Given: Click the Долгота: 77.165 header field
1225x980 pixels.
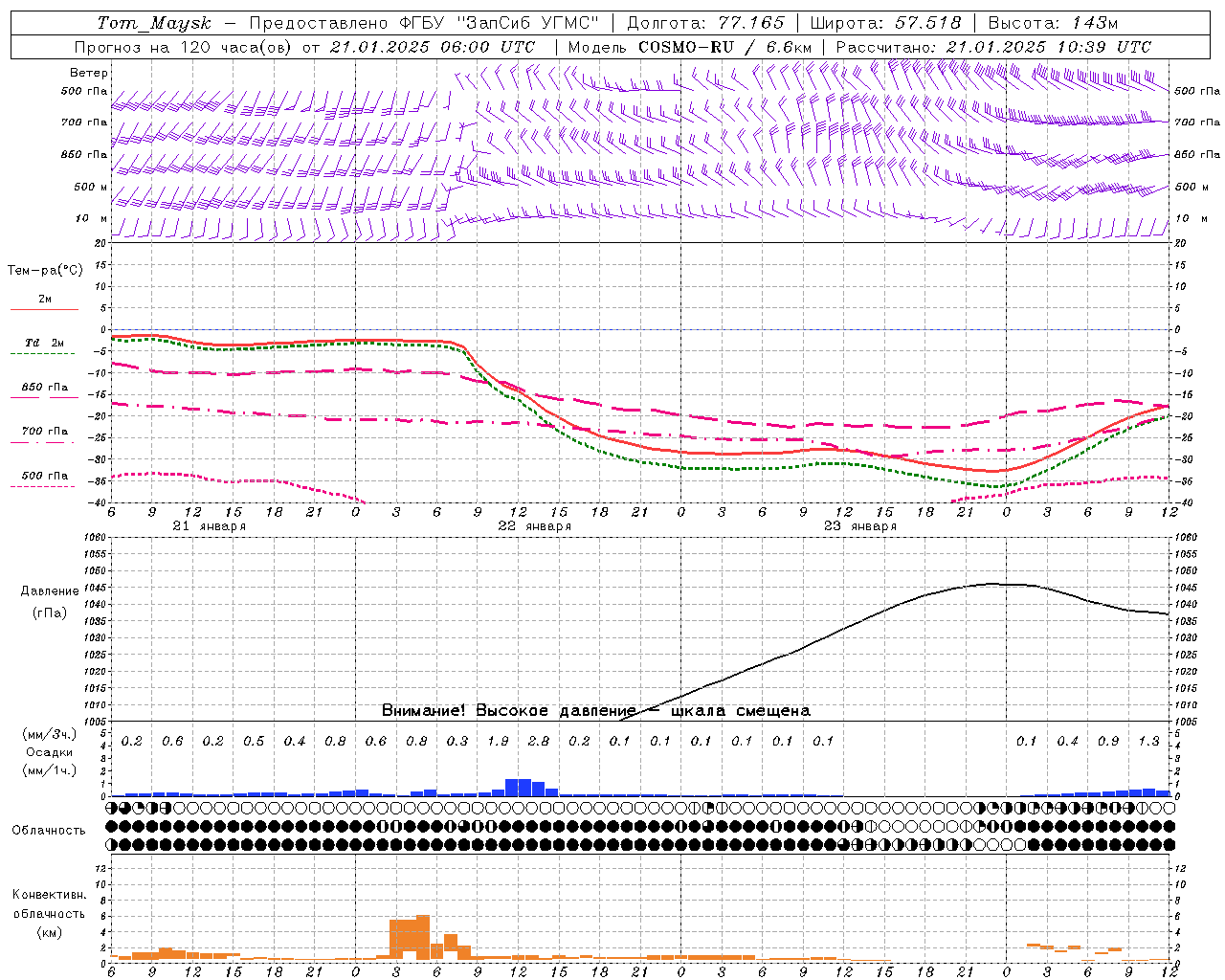Looking at the screenshot, I should [x=705, y=23].
